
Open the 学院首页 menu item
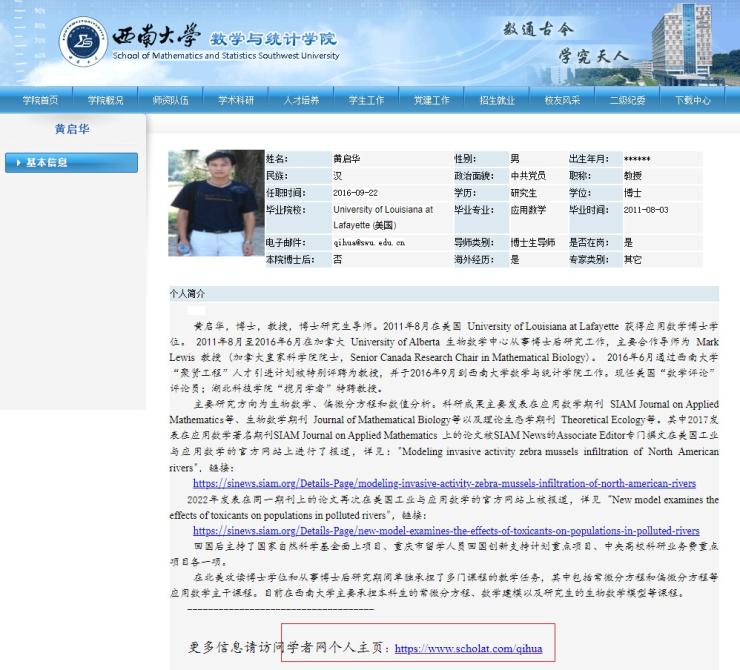click(40, 100)
